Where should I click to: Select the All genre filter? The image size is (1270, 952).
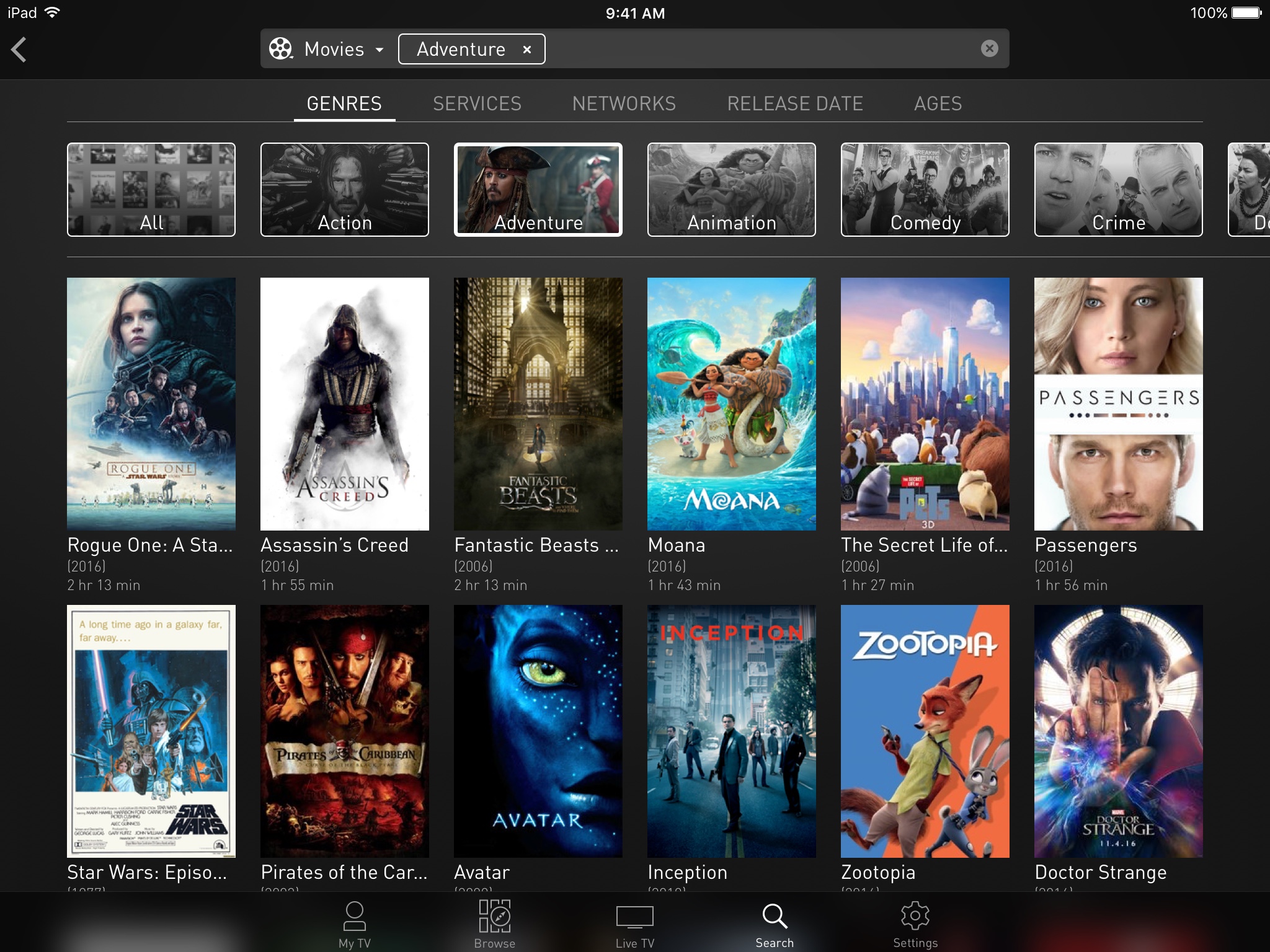click(x=151, y=190)
